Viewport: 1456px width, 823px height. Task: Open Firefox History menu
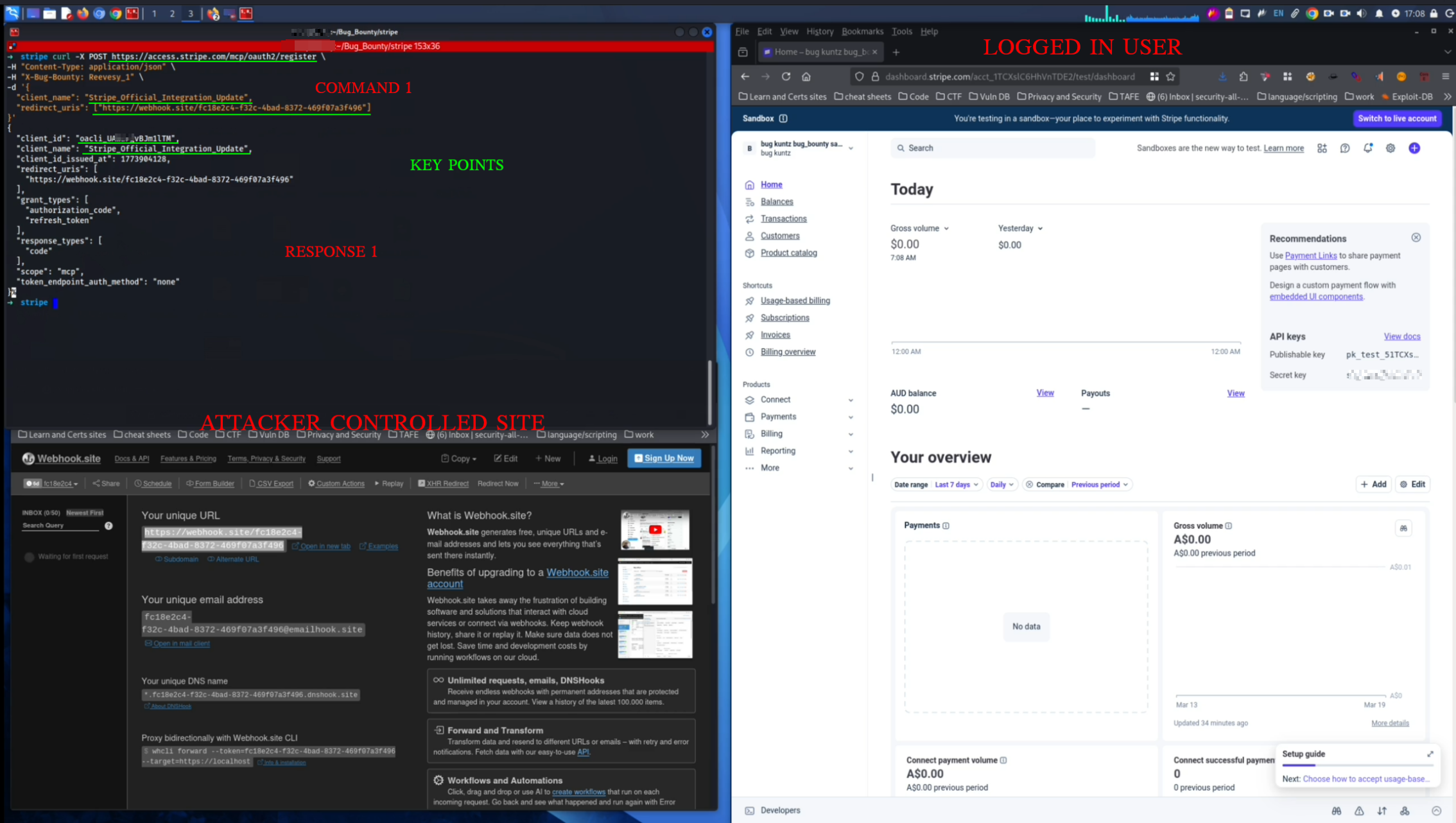pos(819,31)
